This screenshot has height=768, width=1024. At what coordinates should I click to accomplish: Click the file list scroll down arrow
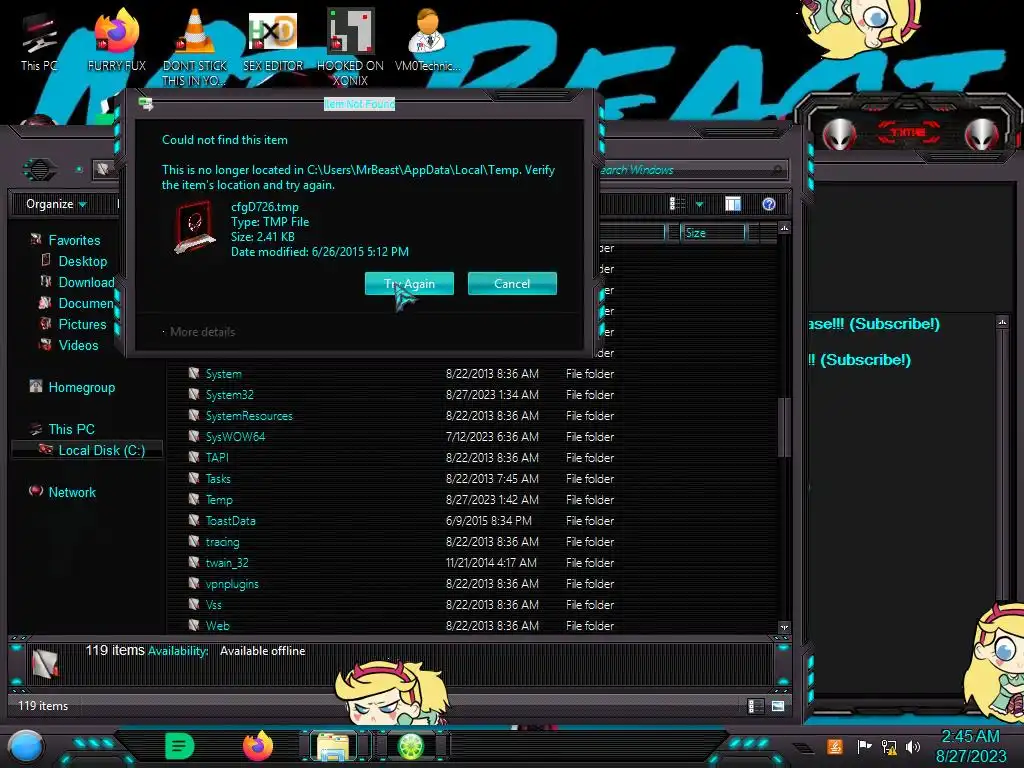click(x=784, y=628)
